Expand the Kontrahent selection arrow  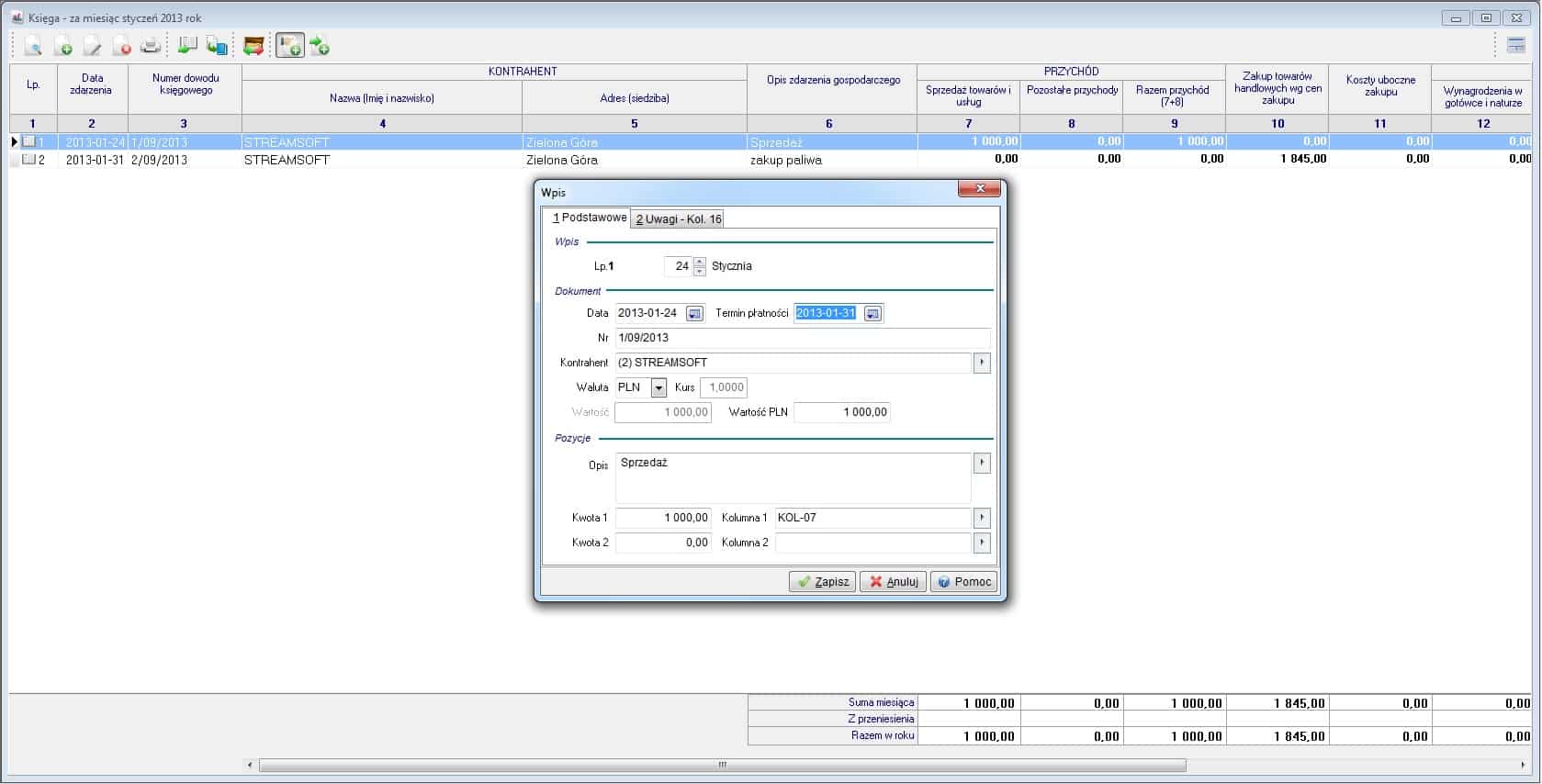(982, 363)
